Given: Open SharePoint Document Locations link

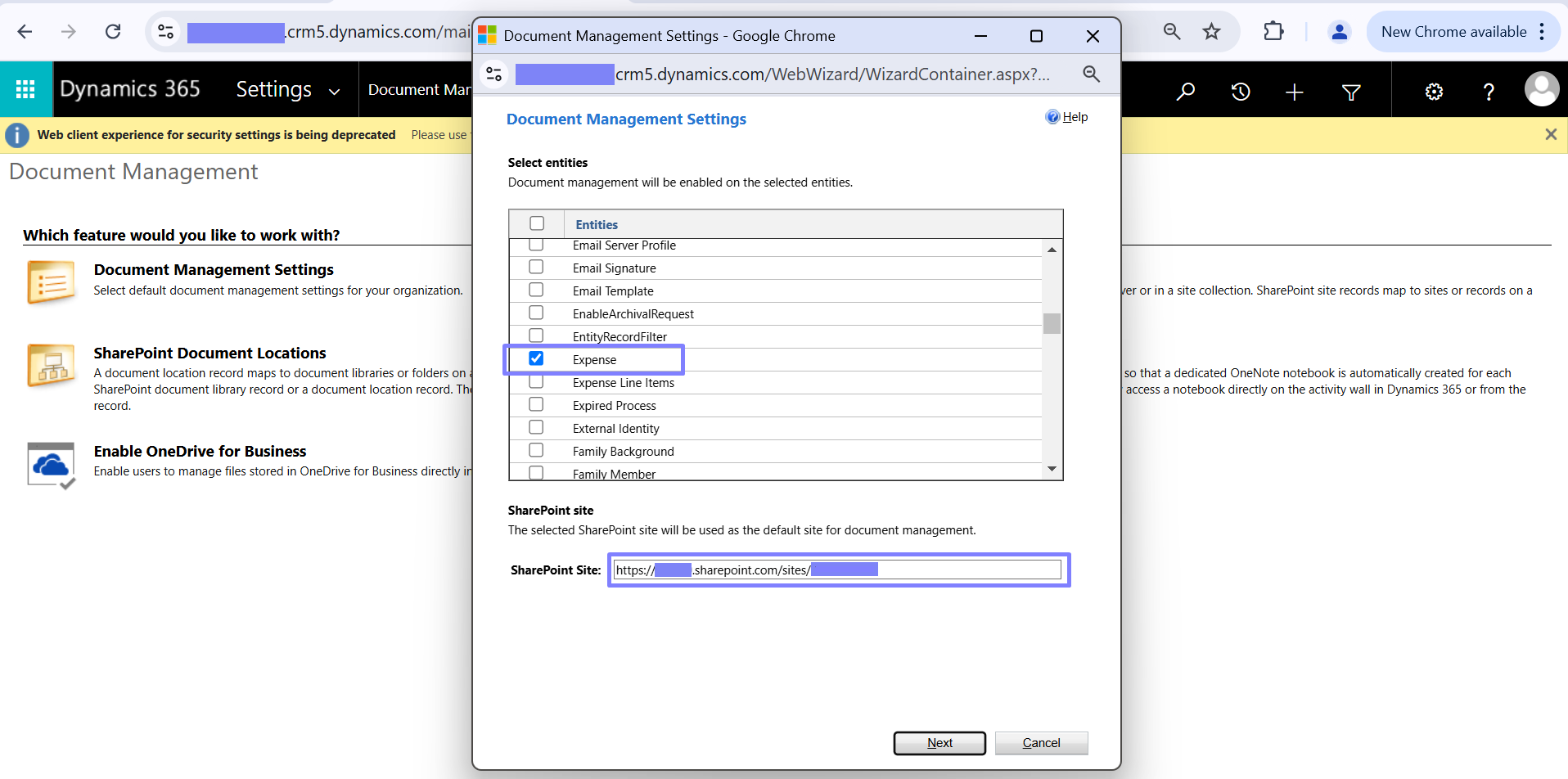Looking at the screenshot, I should click(x=210, y=353).
